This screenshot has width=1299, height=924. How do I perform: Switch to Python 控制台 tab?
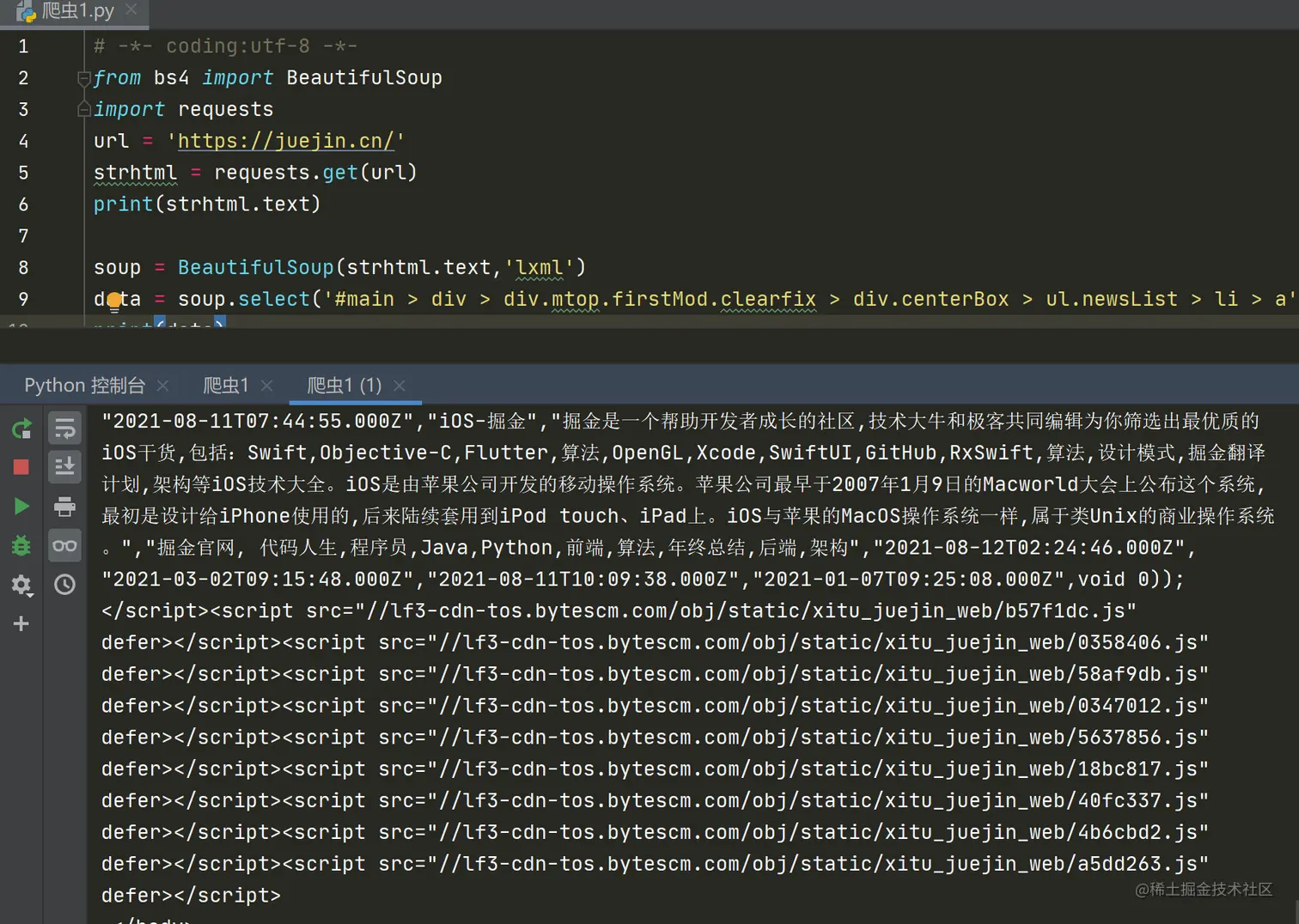pos(84,385)
